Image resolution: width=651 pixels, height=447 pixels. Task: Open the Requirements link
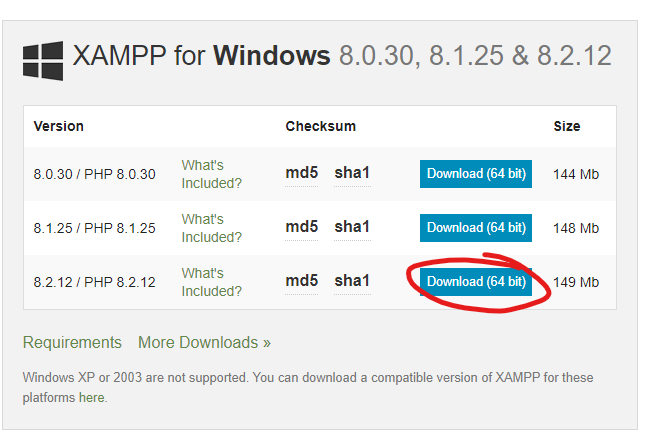coord(72,342)
